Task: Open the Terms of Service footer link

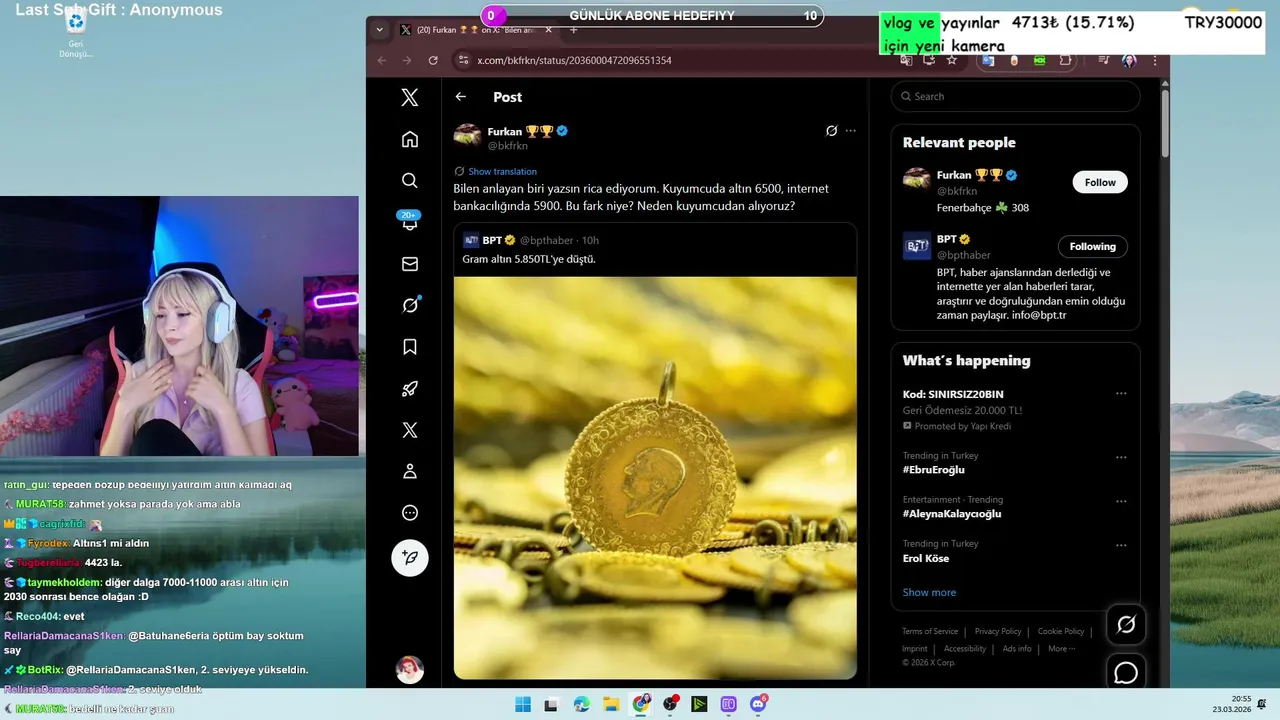Action: pyautogui.click(x=930, y=631)
